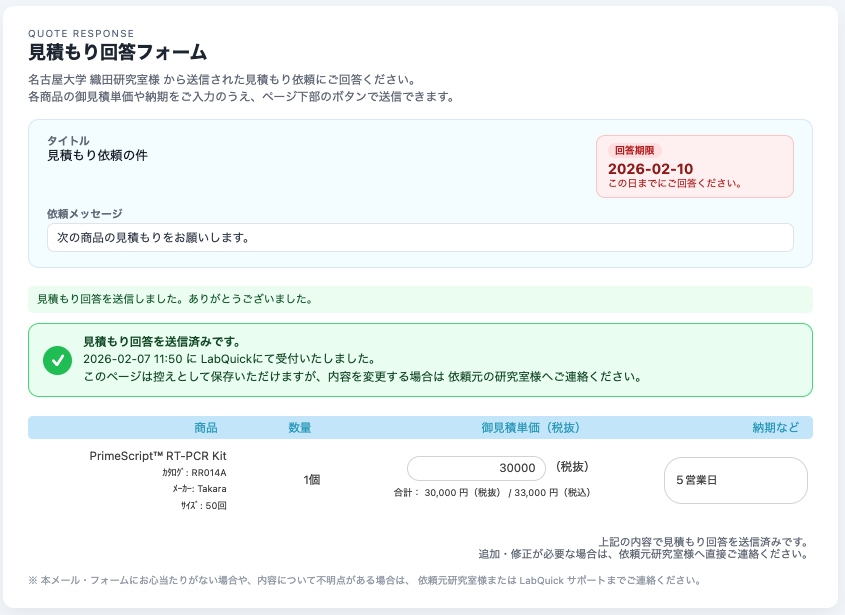Click the 見積もり回答フォーム page heading
This screenshot has height=615, width=845.
click(118, 52)
